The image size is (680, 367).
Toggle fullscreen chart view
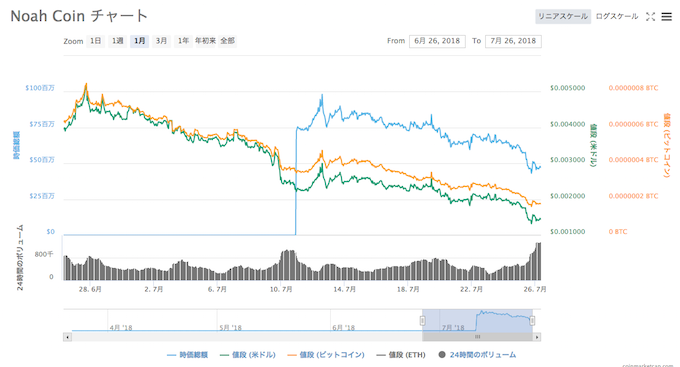point(650,16)
